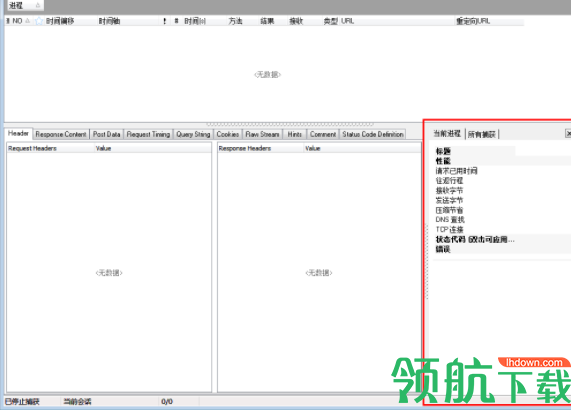Select the 状态代码 row
The height and width of the screenshot is (410, 571).
(475, 239)
